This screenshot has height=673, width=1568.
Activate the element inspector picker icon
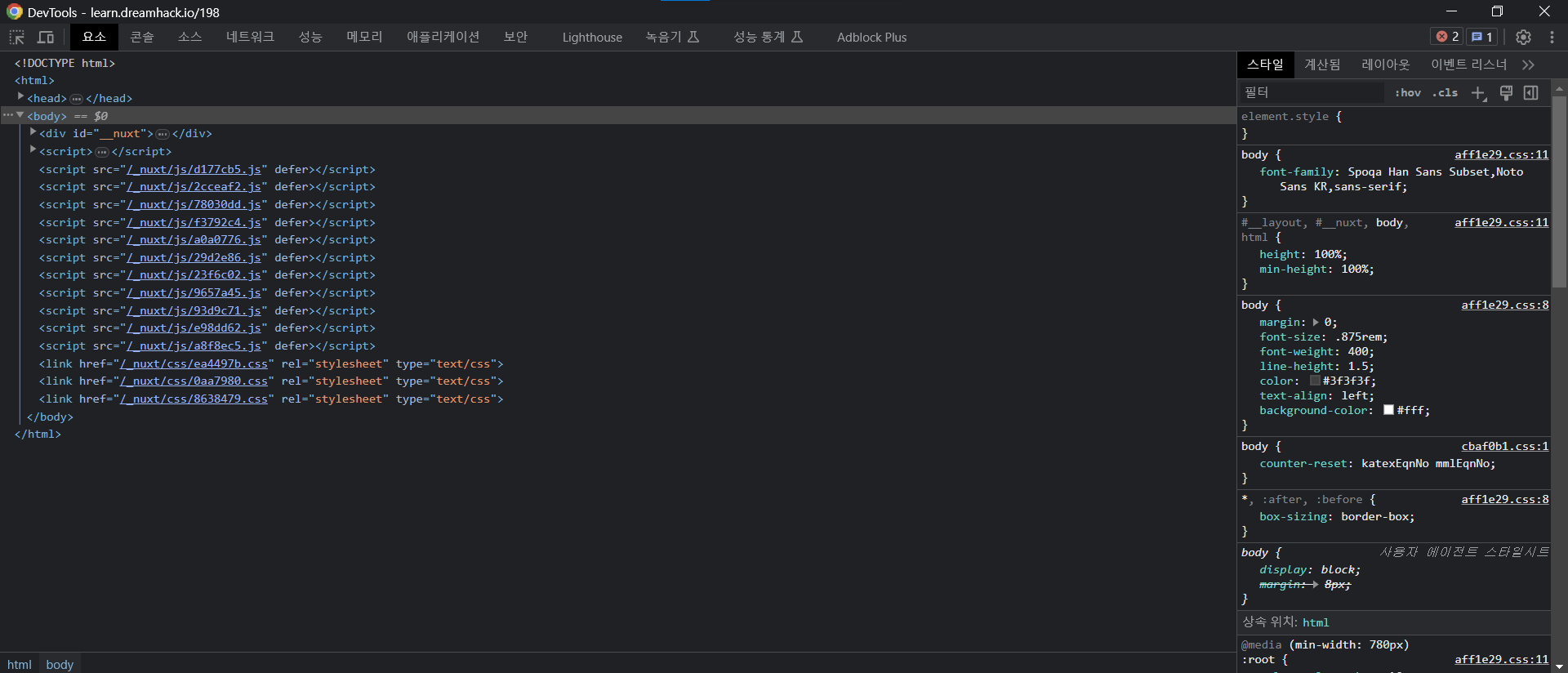(16, 38)
